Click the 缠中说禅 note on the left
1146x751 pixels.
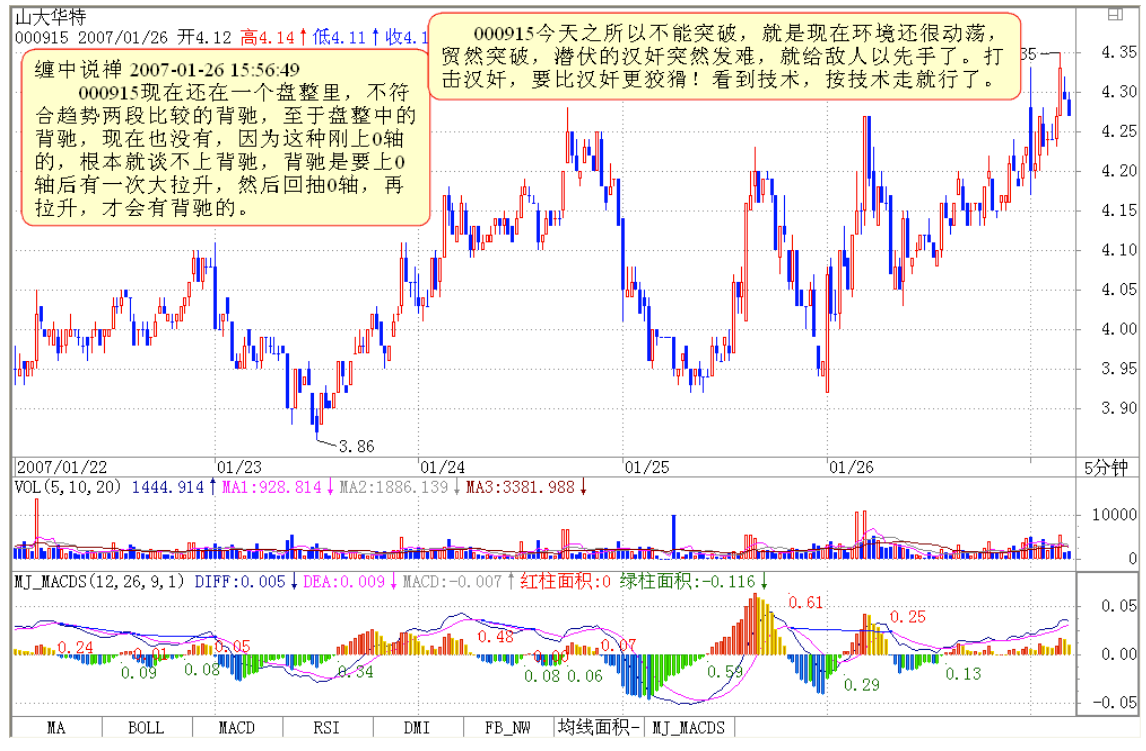point(226,138)
